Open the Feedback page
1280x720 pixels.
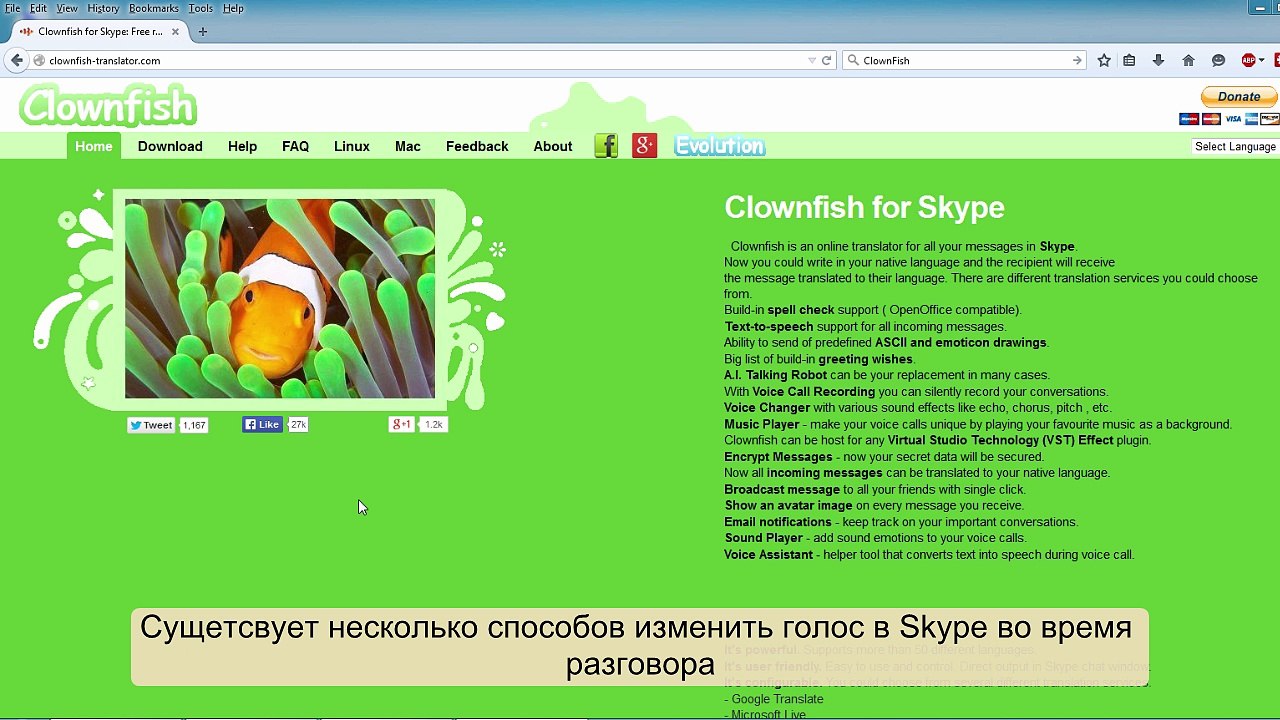pyautogui.click(x=477, y=146)
